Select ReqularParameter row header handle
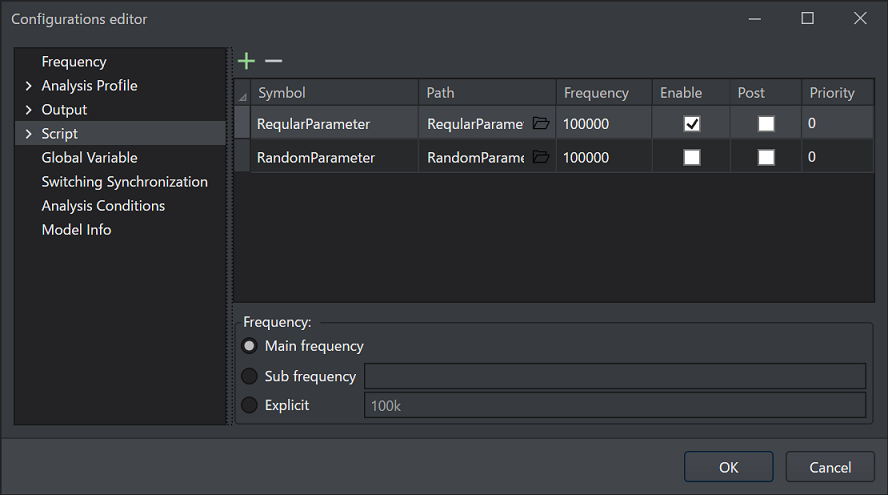This screenshot has width=888, height=495. (x=242, y=123)
